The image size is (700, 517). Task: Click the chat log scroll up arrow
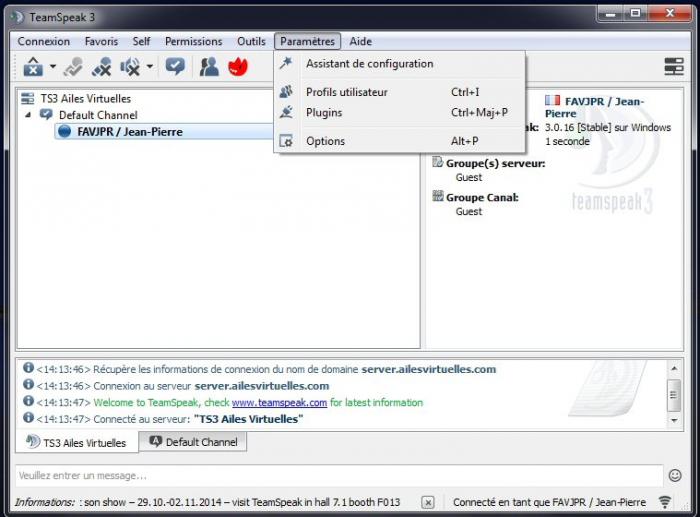tap(674, 368)
